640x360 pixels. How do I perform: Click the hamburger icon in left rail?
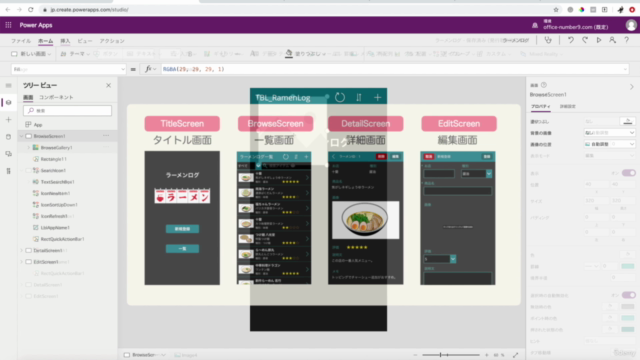point(9,85)
